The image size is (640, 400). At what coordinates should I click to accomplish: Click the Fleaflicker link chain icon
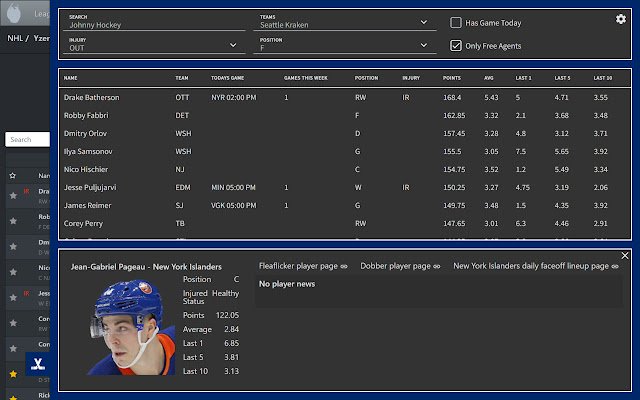pos(344,267)
